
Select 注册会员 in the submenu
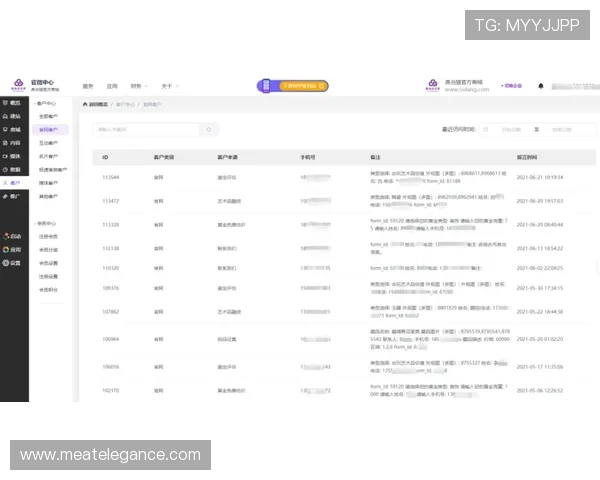[x=48, y=237]
